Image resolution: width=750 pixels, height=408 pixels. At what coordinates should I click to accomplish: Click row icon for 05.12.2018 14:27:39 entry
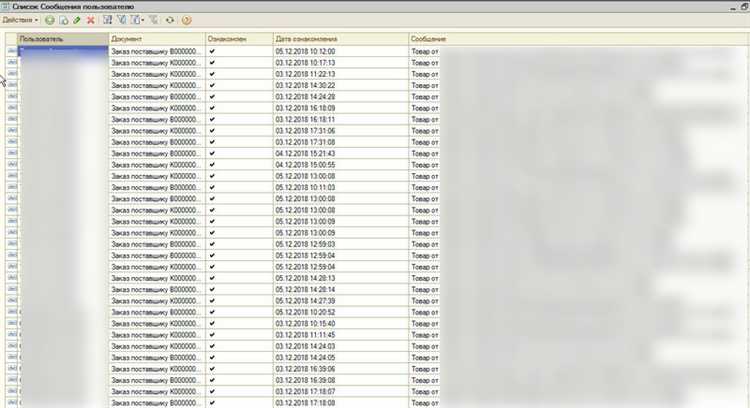pyautogui.click(x=12, y=301)
